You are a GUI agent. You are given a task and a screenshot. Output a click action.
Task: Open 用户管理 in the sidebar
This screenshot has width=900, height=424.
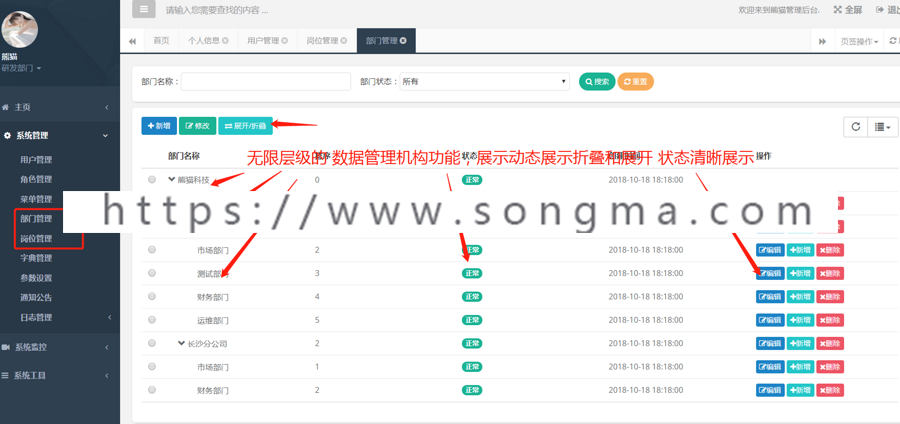pos(36,160)
